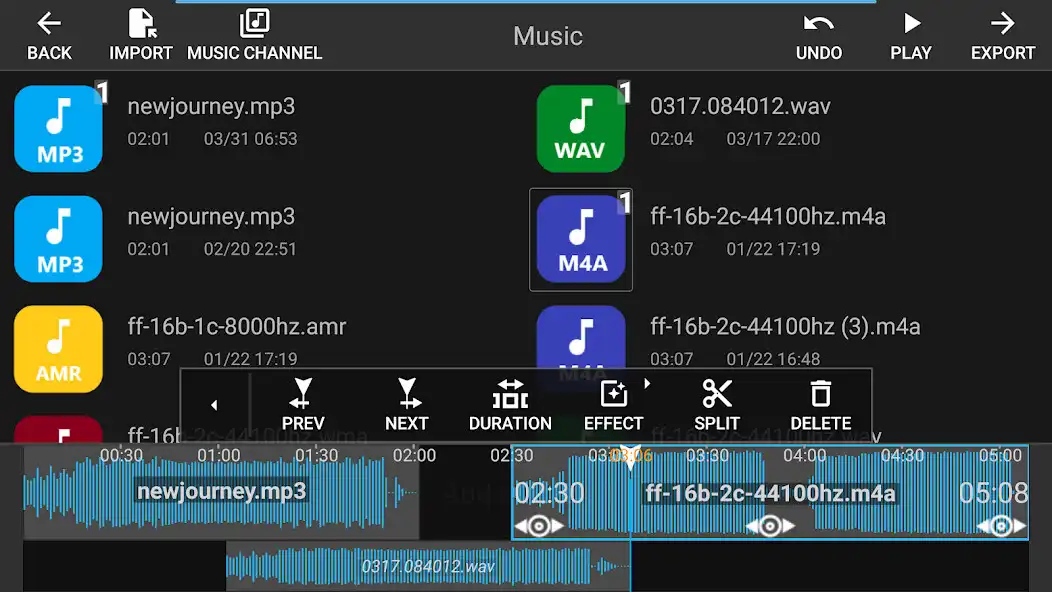Screen dimensions: 1052x592
Task: Play the music project
Action: (x=910, y=37)
